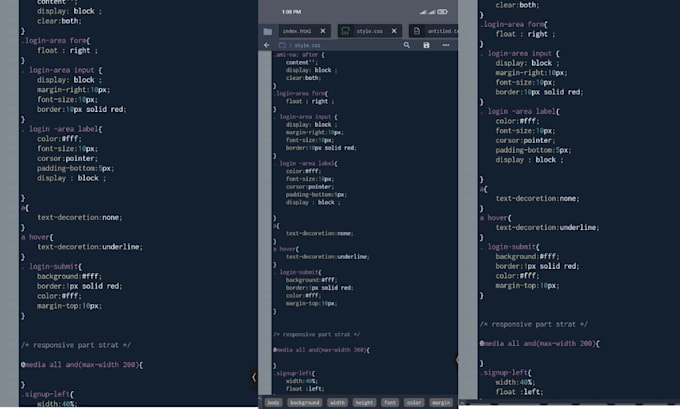Click the line gutter in the phone editor
The width and height of the screenshot is (680, 409).
click(265, 223)
